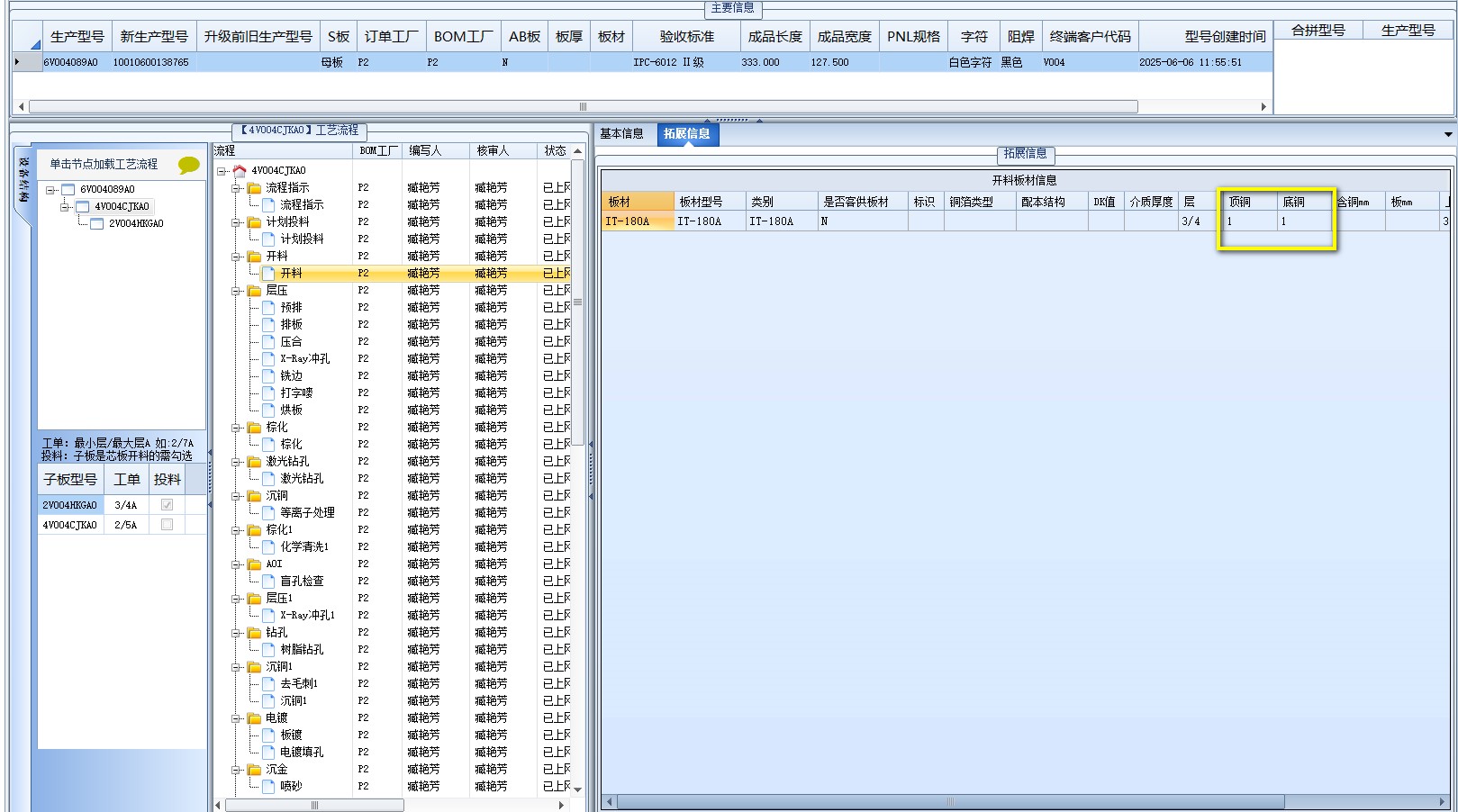Sort by the 生产型号 column header
Viewport: 1458px width, 812px height.
click(x=77, y=36)
